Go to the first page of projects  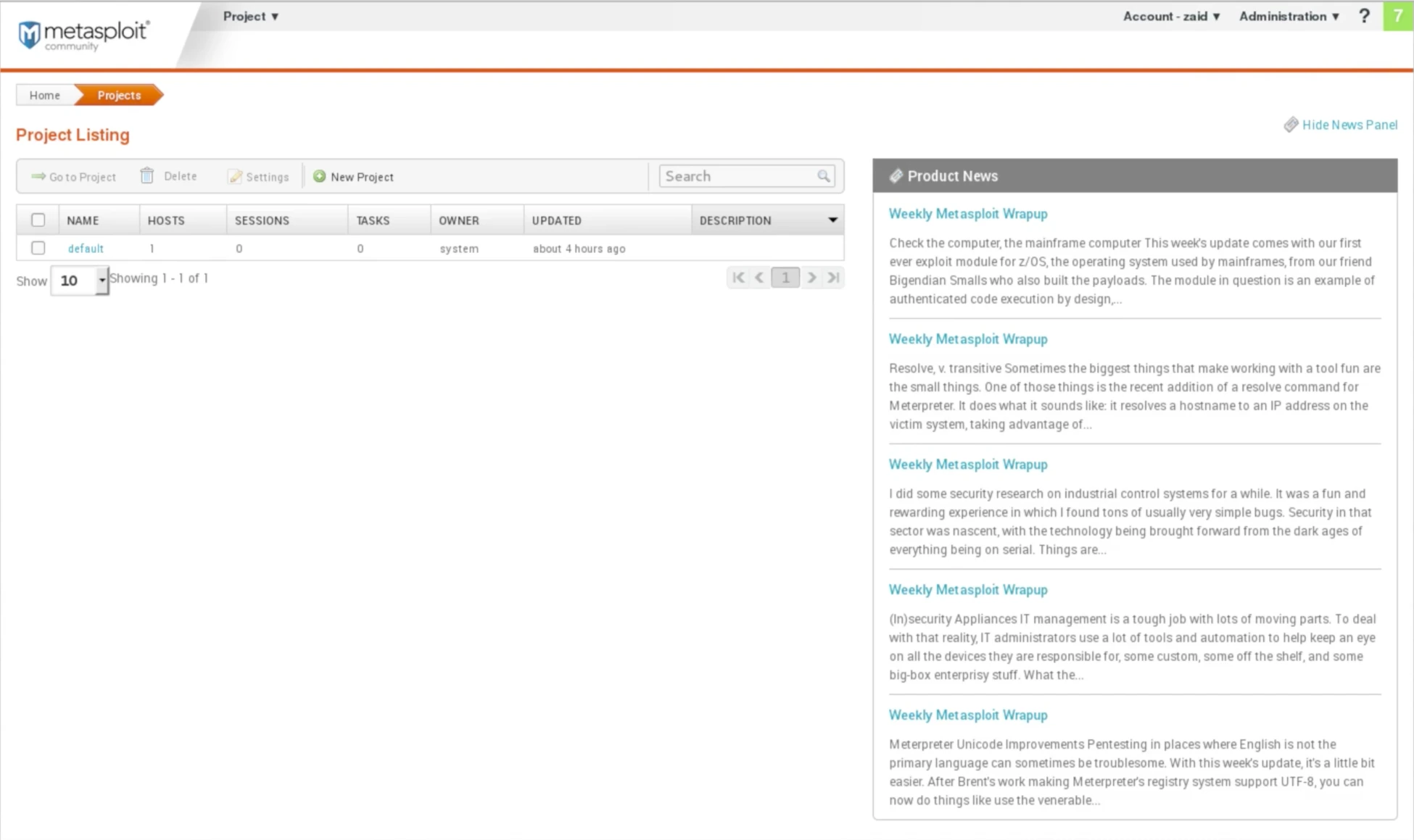click(x=738, y=278)
